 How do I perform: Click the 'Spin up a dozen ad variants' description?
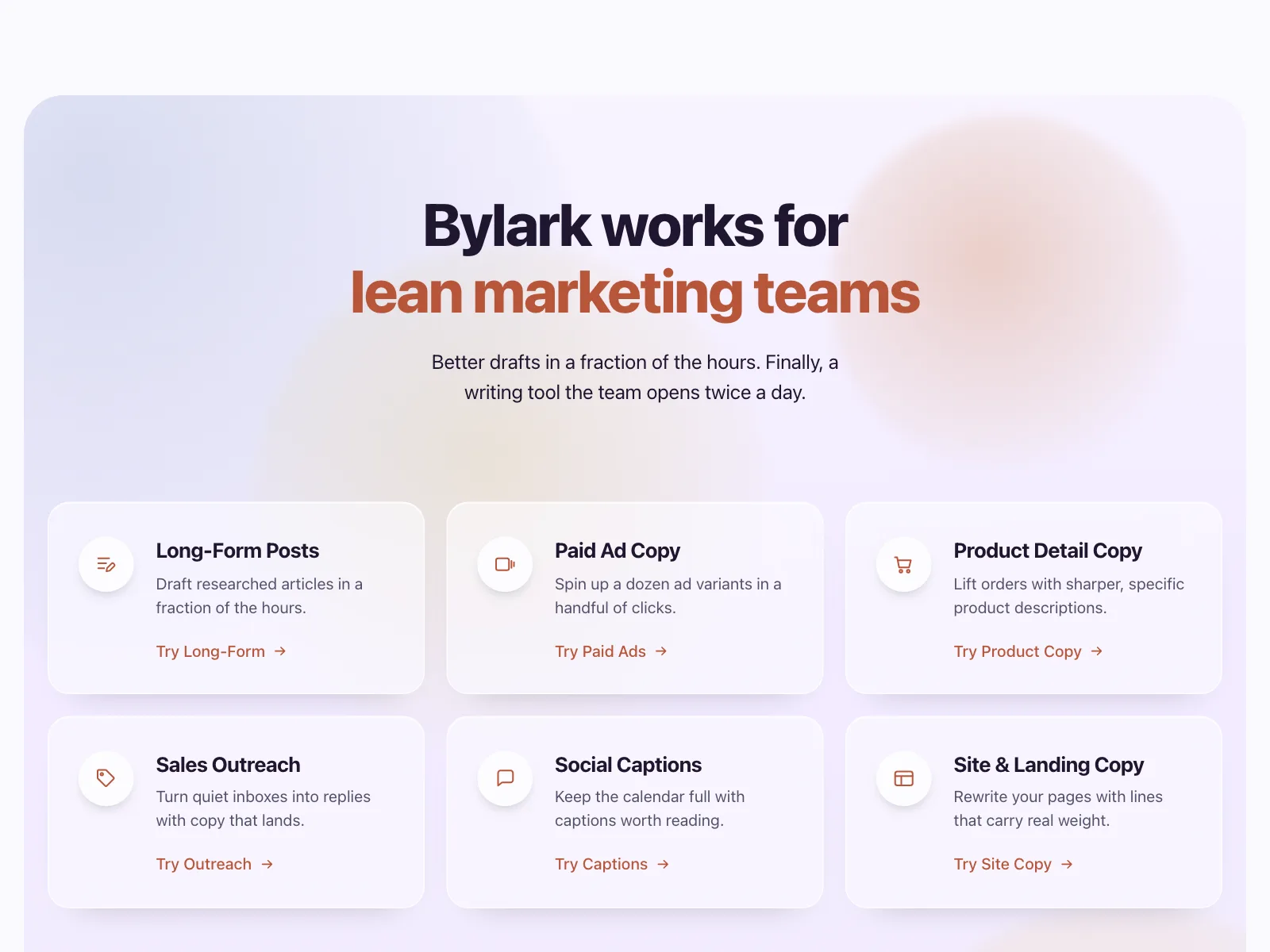click(x=668, y=596)
